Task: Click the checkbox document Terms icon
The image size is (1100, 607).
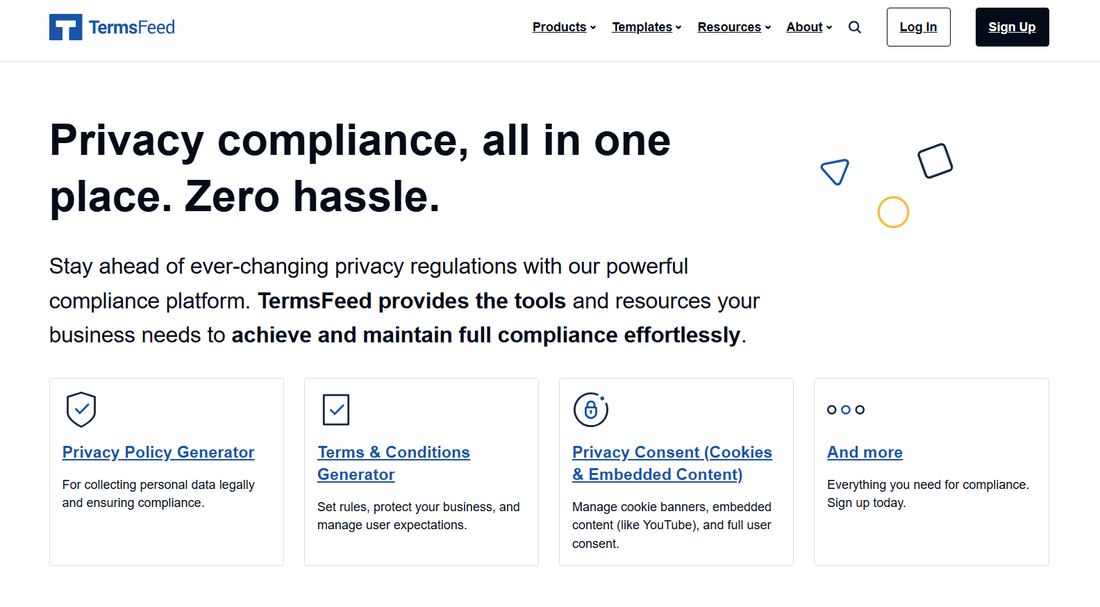Action: click(x=336, y=409)
